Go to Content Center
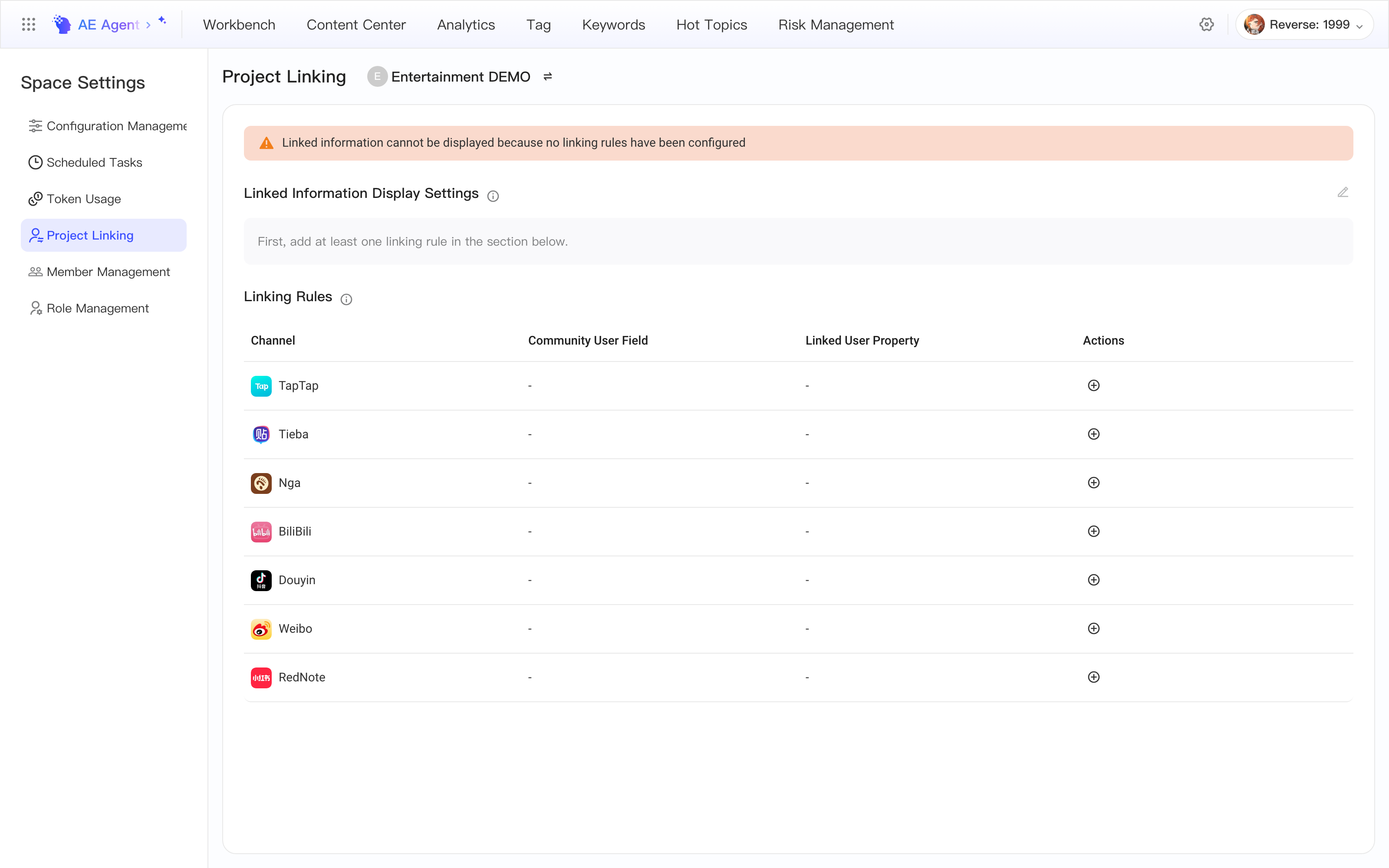 pyautogui.click(x=356, y=25)
